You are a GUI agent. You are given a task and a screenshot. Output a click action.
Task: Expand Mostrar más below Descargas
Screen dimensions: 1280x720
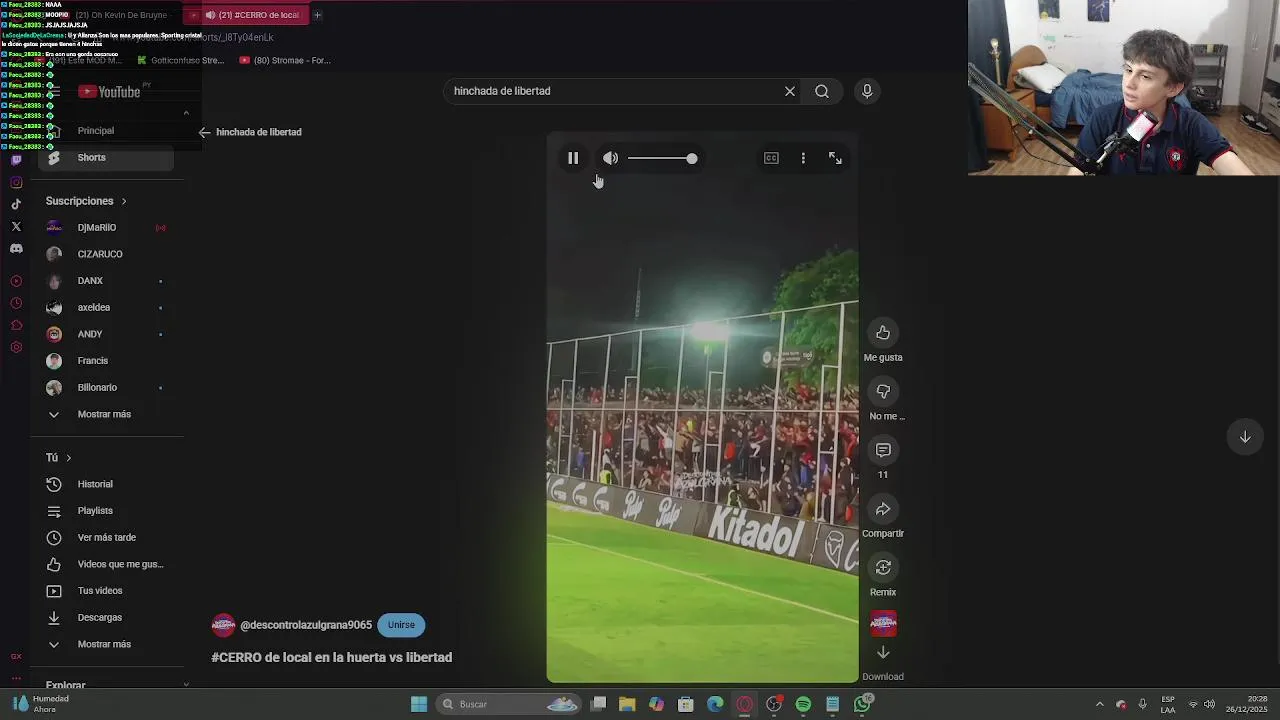(106, 644)
